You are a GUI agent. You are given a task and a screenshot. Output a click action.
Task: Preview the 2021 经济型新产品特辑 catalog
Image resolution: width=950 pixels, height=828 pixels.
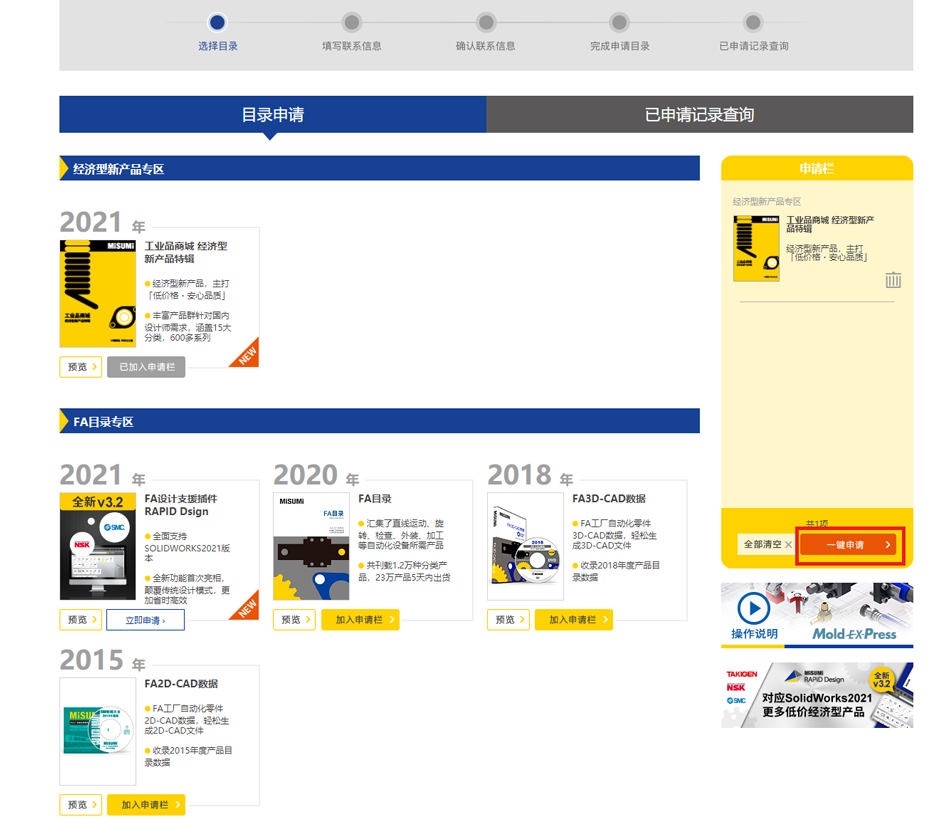pos(80,367)
